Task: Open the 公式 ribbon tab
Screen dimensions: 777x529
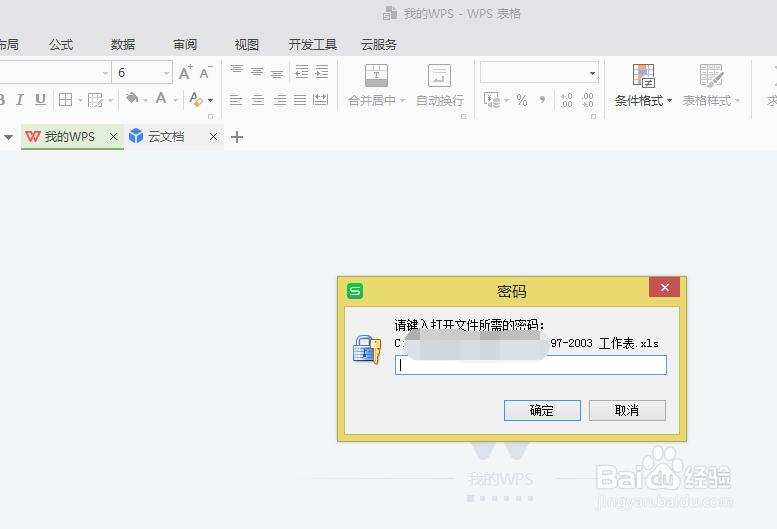Action: pyautogui.click(x=61, y=45)
